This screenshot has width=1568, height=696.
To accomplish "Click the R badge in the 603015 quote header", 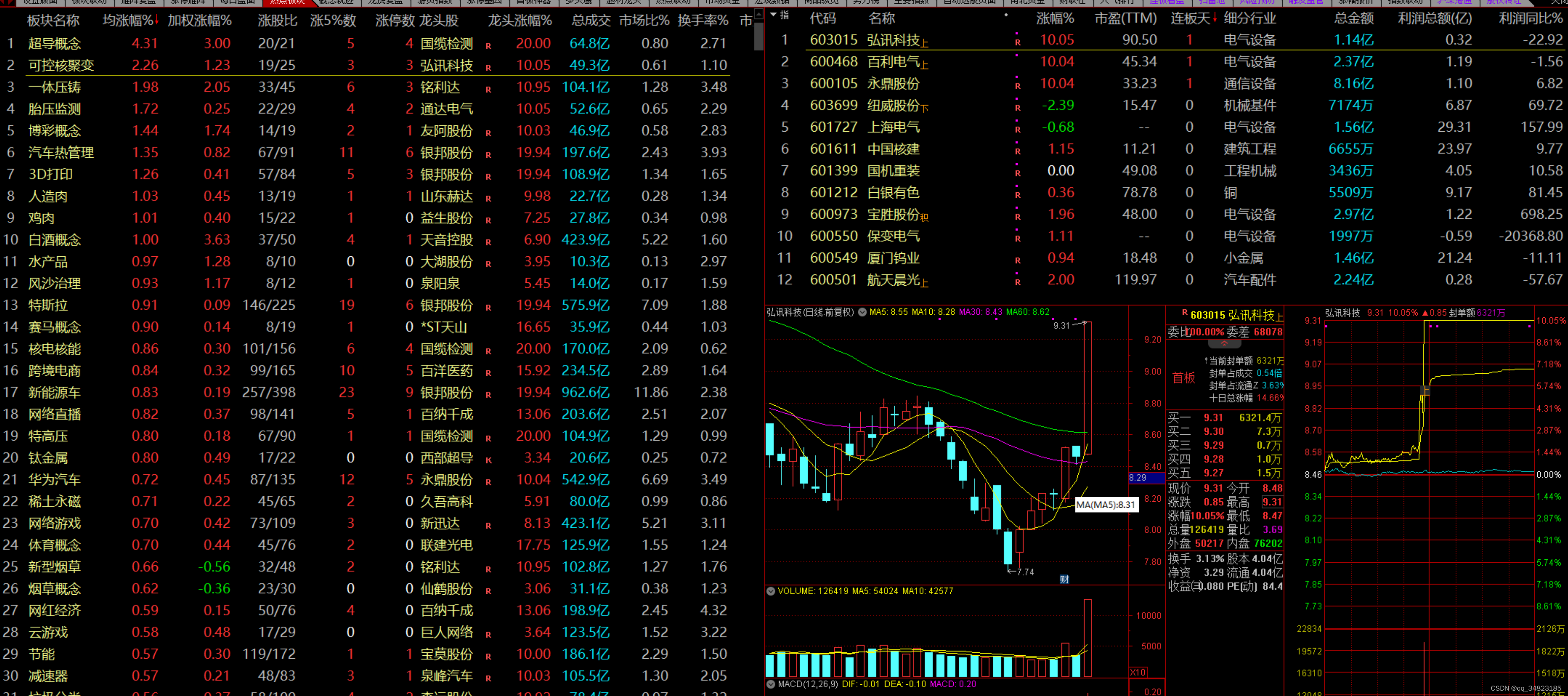I will click(1185, 312).
